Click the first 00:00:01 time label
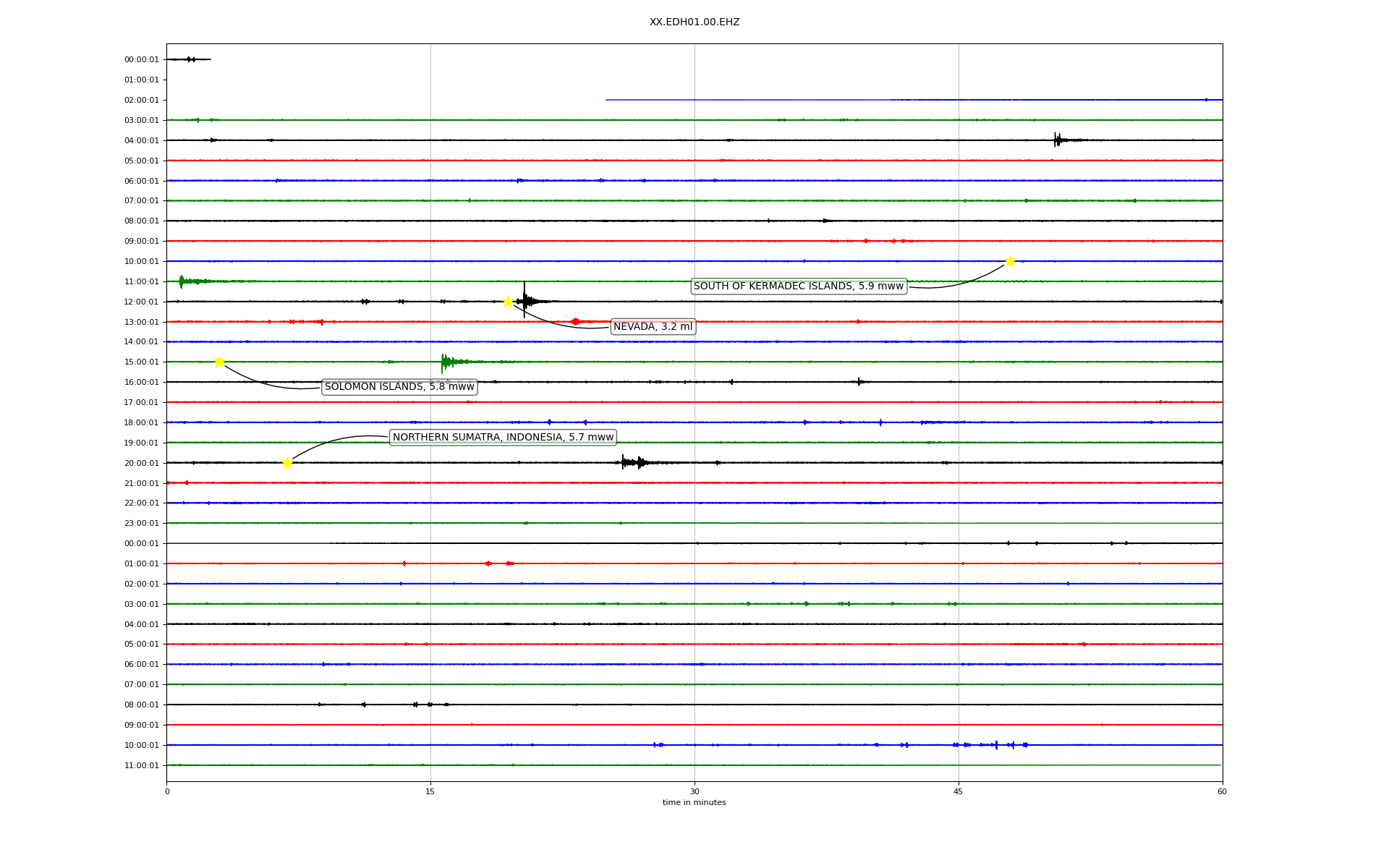Screen dimensions: 1389x868 click(x=141, y=60)
